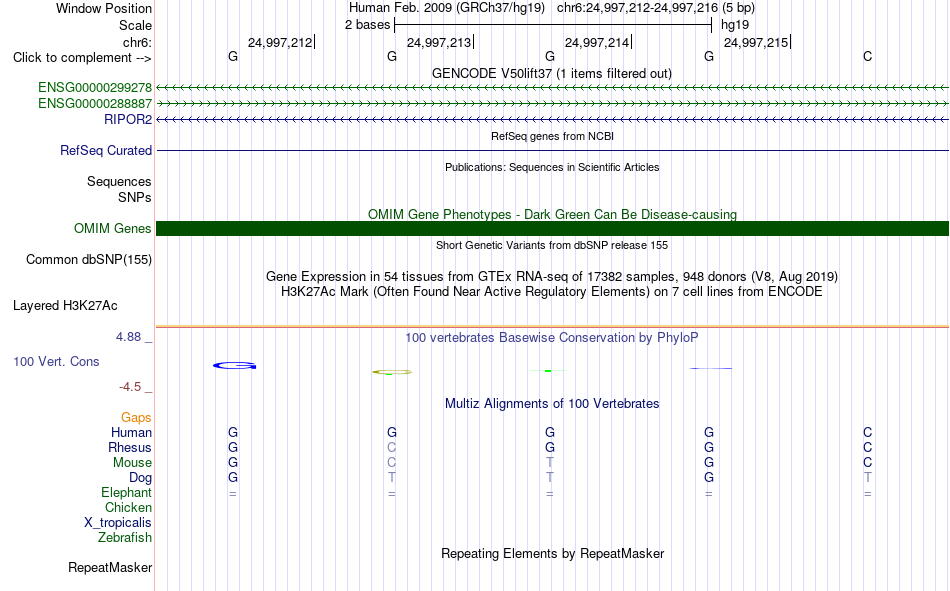
Task: Click the RefSeq genes from NCBI title
Action: tap(553, 136)
